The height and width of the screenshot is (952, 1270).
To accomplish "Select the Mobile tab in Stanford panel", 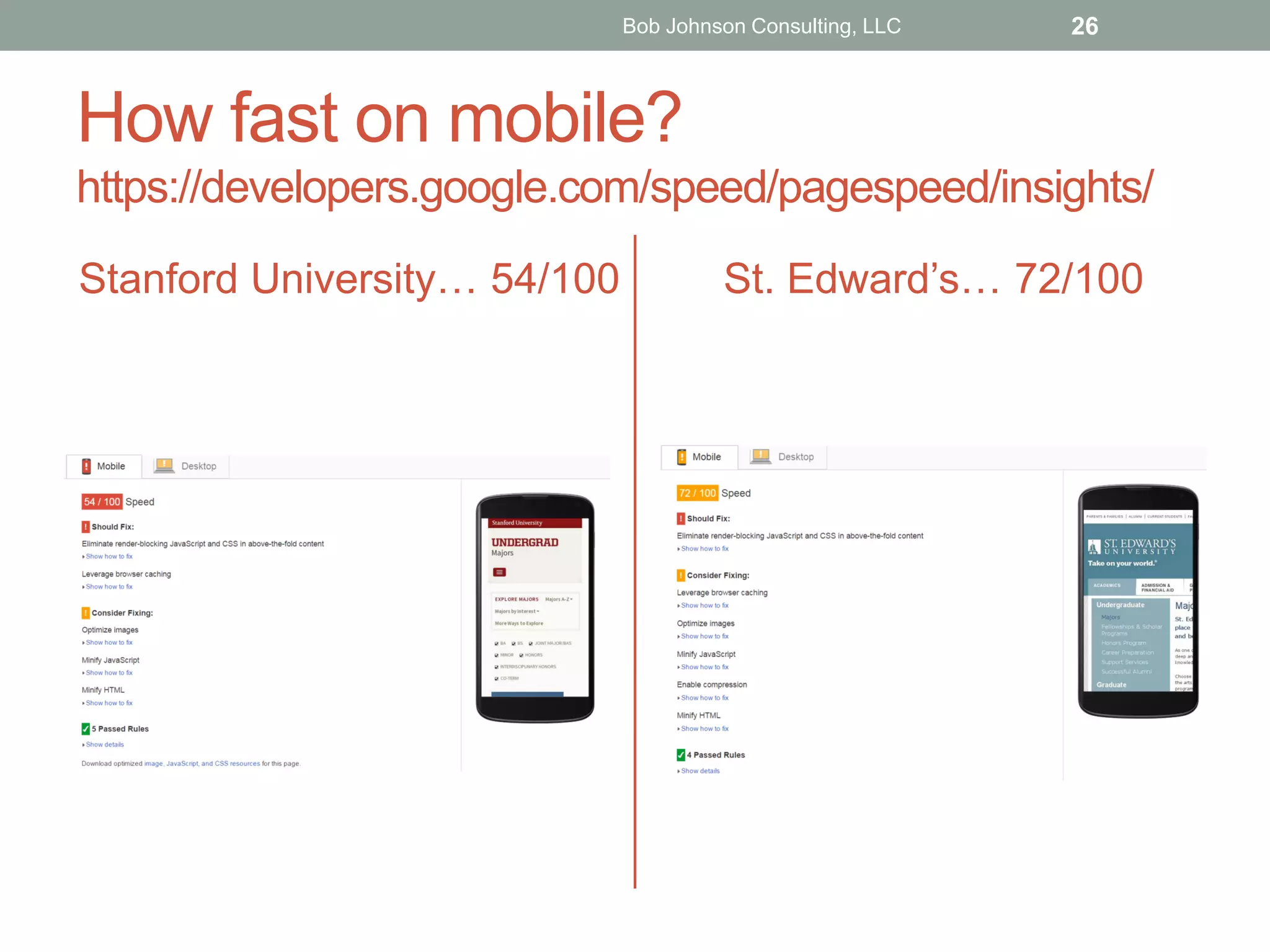I will point(104,466).
